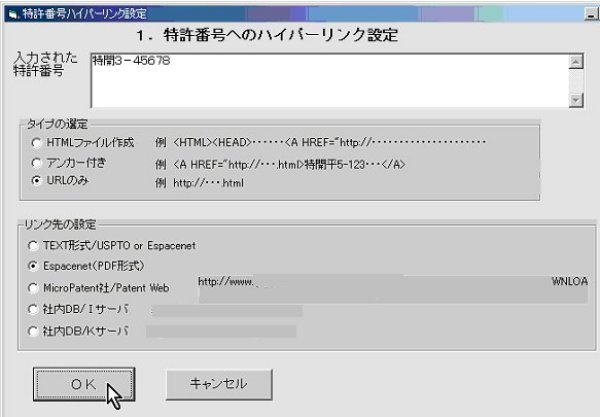Select MicroPatent社/Patent Web radio option
The width and height of the screenshot is (600, 417).
35,288
